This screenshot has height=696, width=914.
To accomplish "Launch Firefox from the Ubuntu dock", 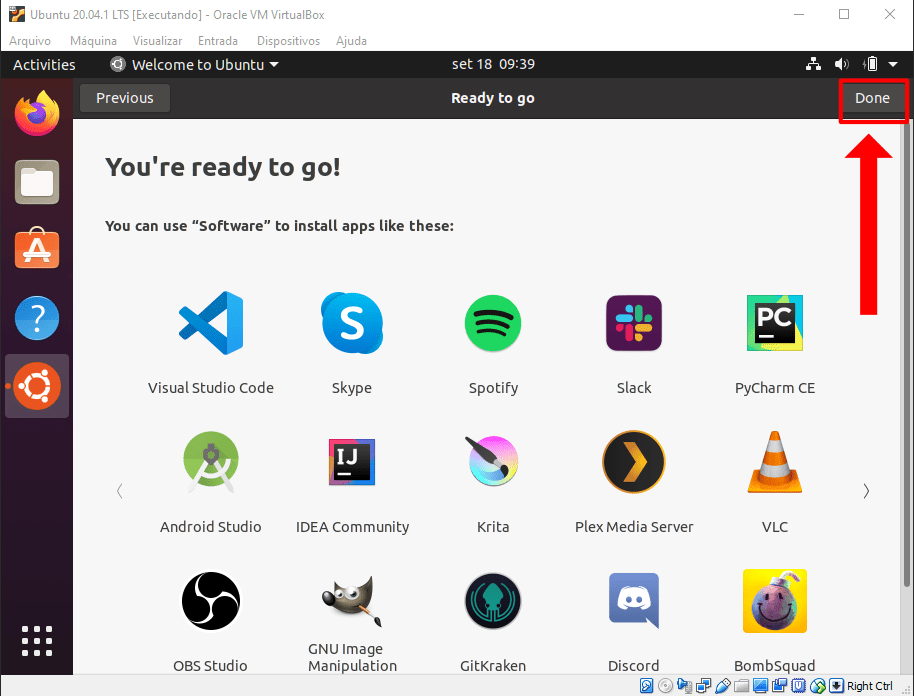I will pos(37,113).
